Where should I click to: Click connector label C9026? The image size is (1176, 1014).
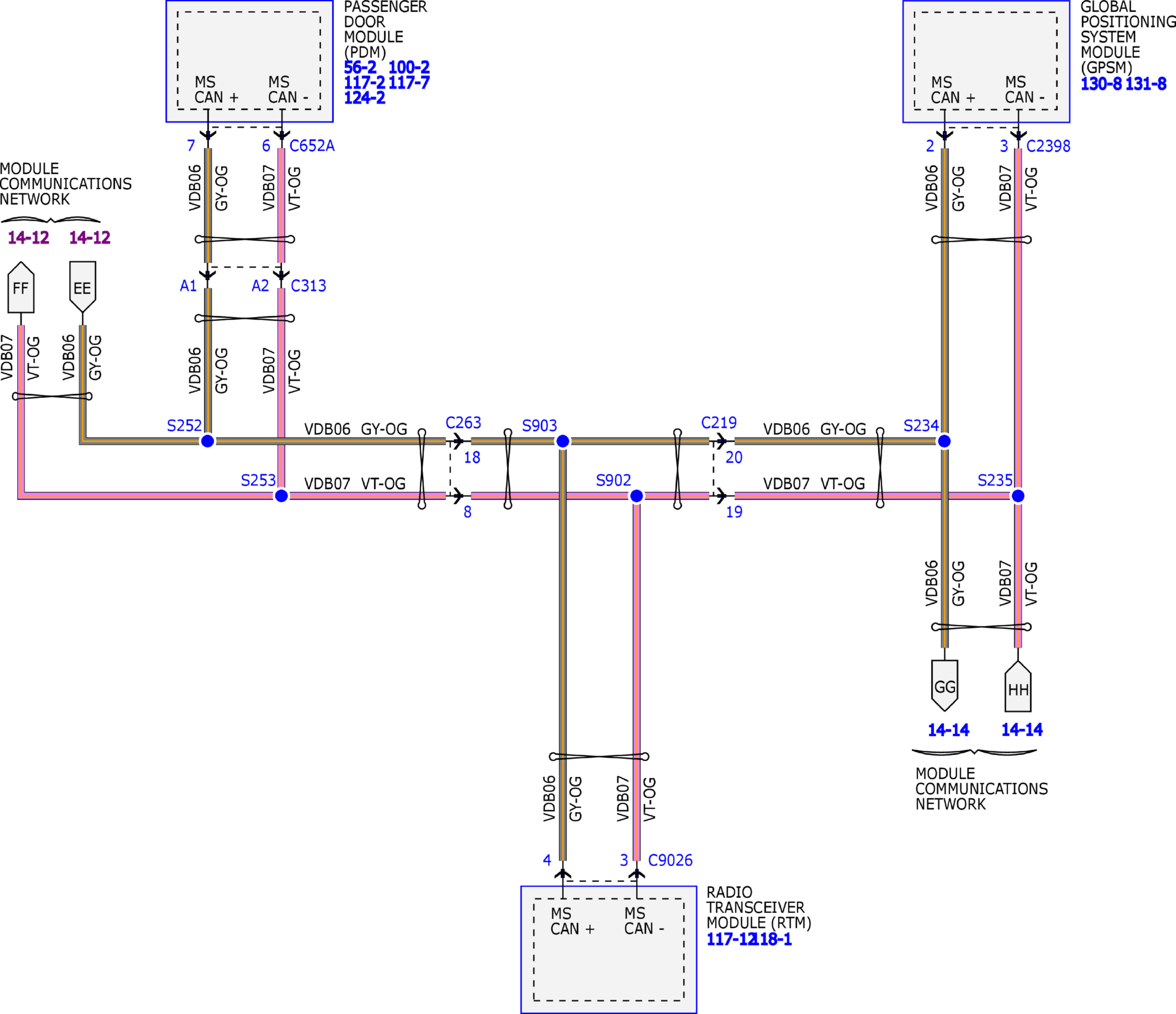coord(670,860)
